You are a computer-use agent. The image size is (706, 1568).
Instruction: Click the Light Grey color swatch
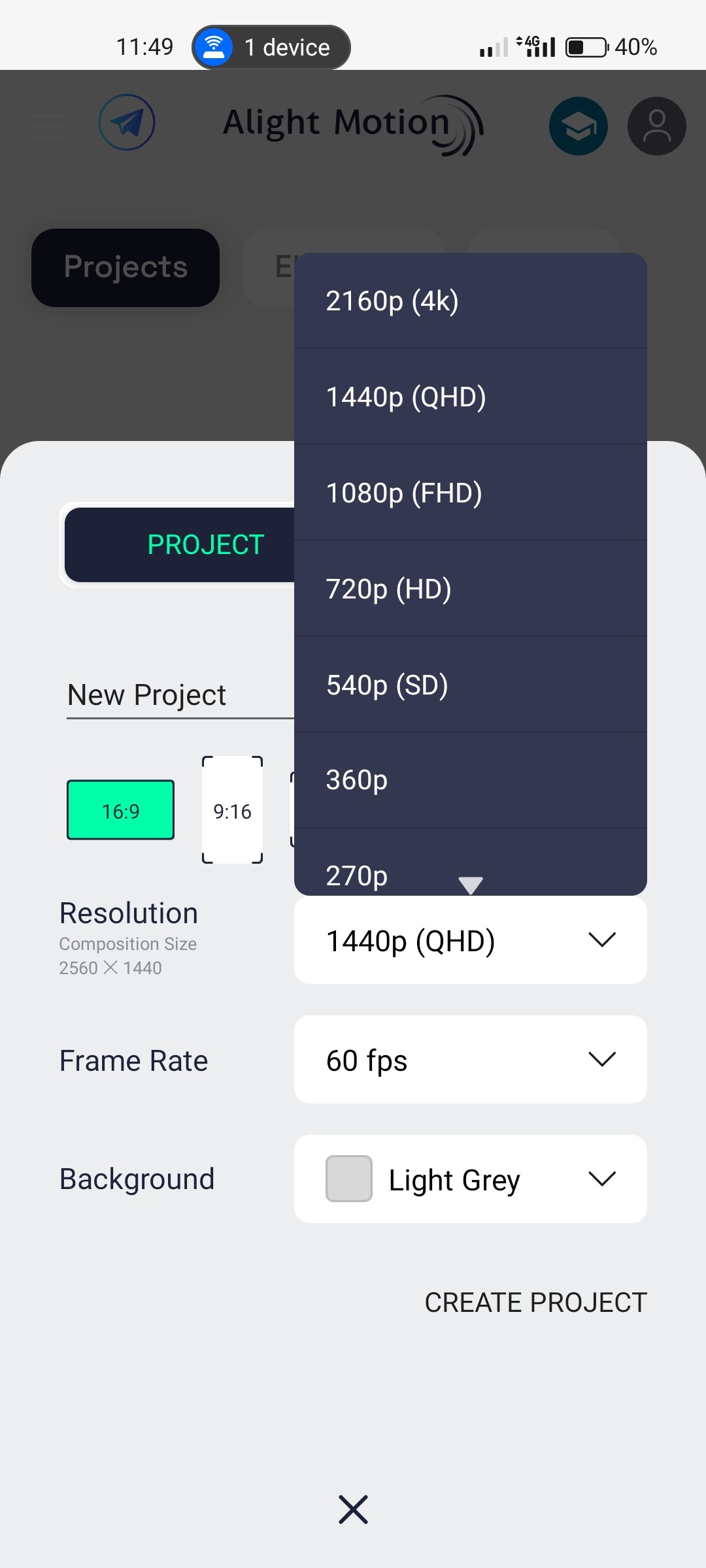[x=349, y=1179]
